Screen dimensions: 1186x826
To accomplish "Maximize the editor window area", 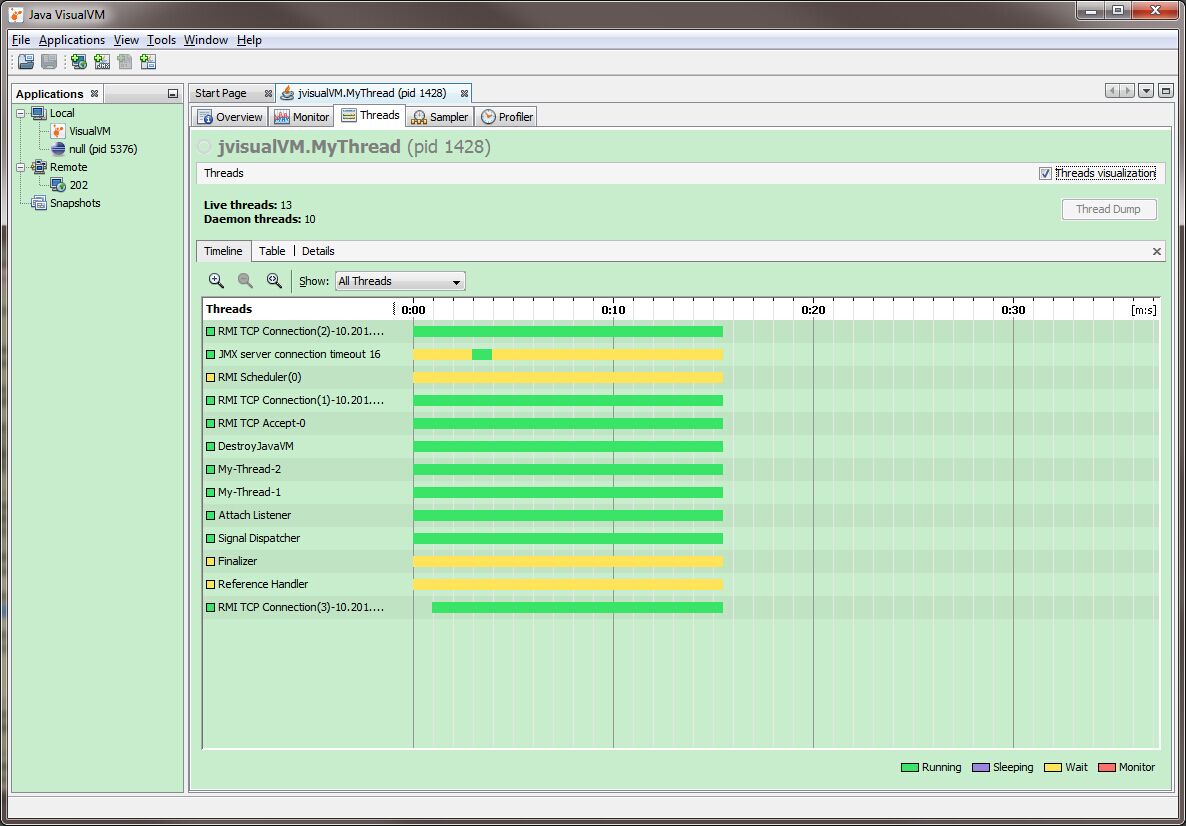I will [x=1166, y=91].
